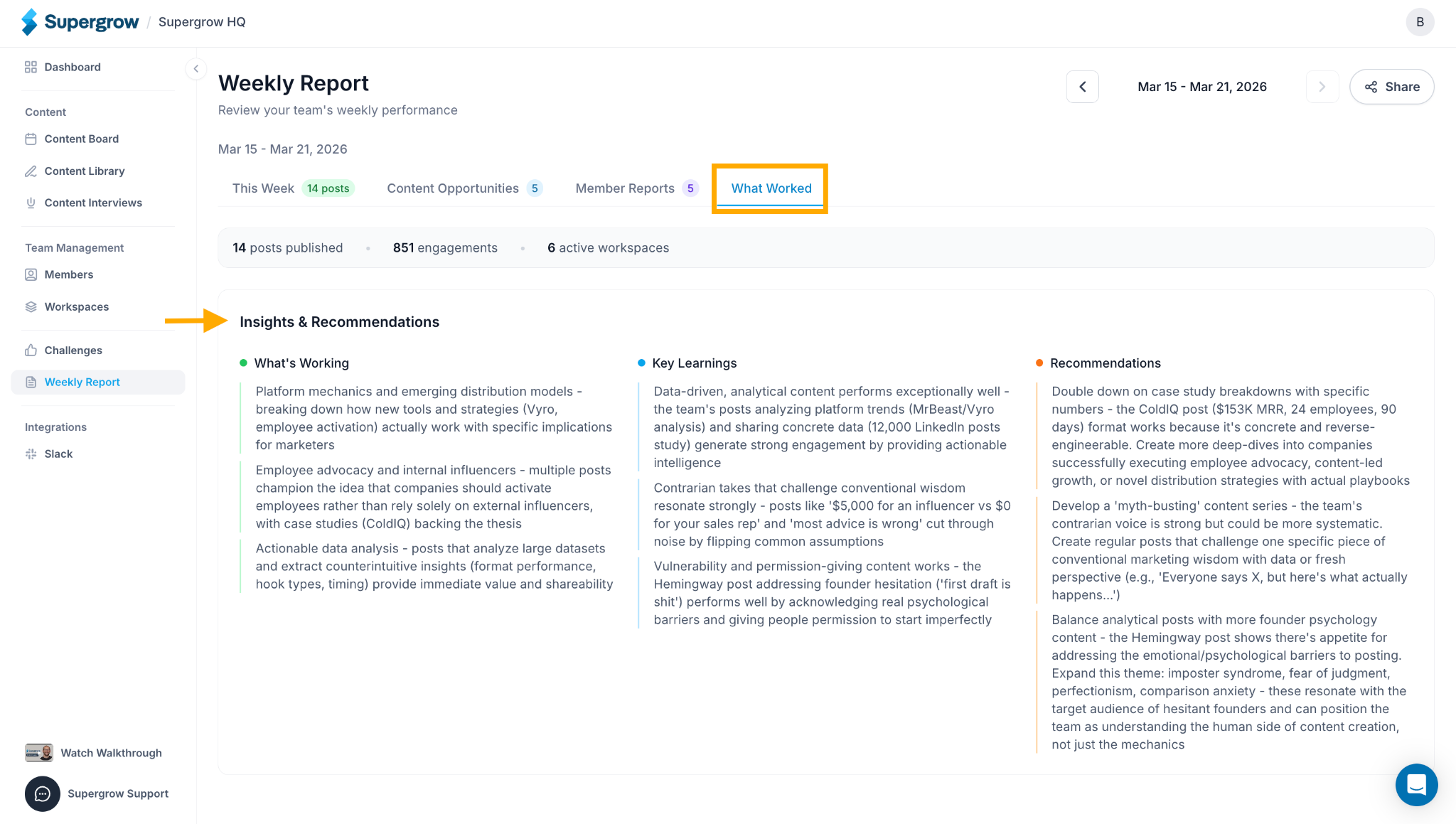Image resolution: width=1456 pixels, height=824 pixels.
Task: Click the '851 engagements' stat
Action: pos(445,247)
